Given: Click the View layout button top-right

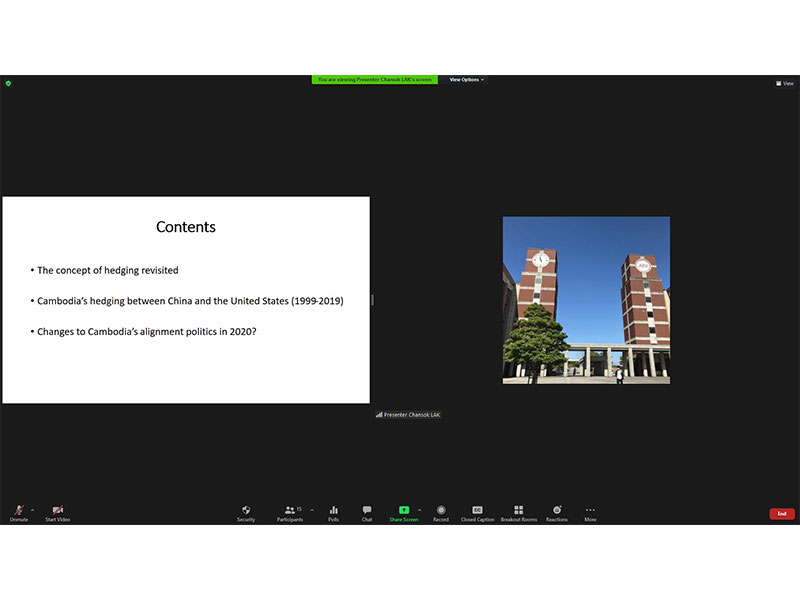Looking at the screenshot, I should click(785, 83).
